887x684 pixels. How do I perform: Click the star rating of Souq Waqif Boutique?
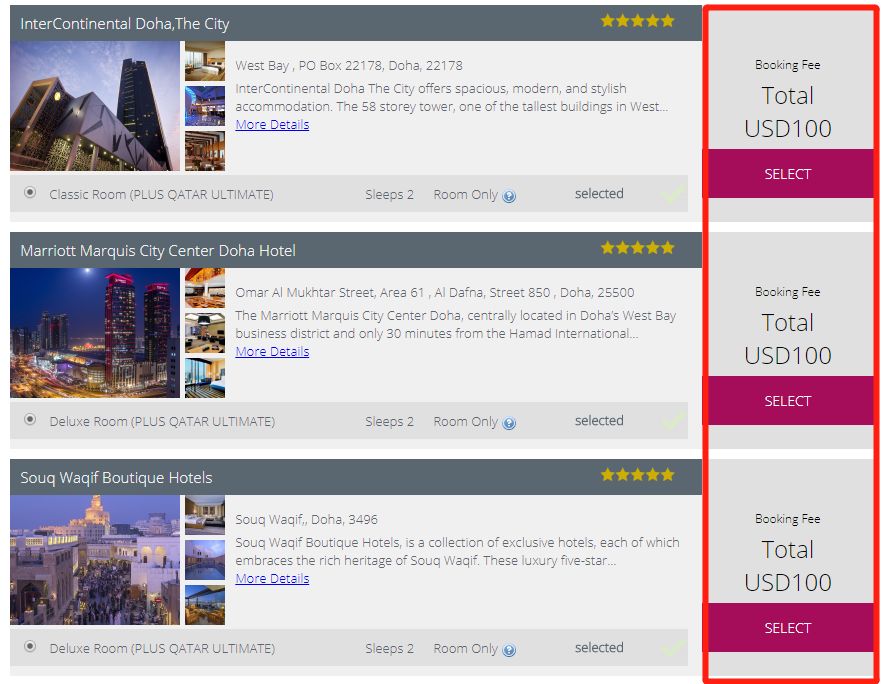(x=638, y=475)
